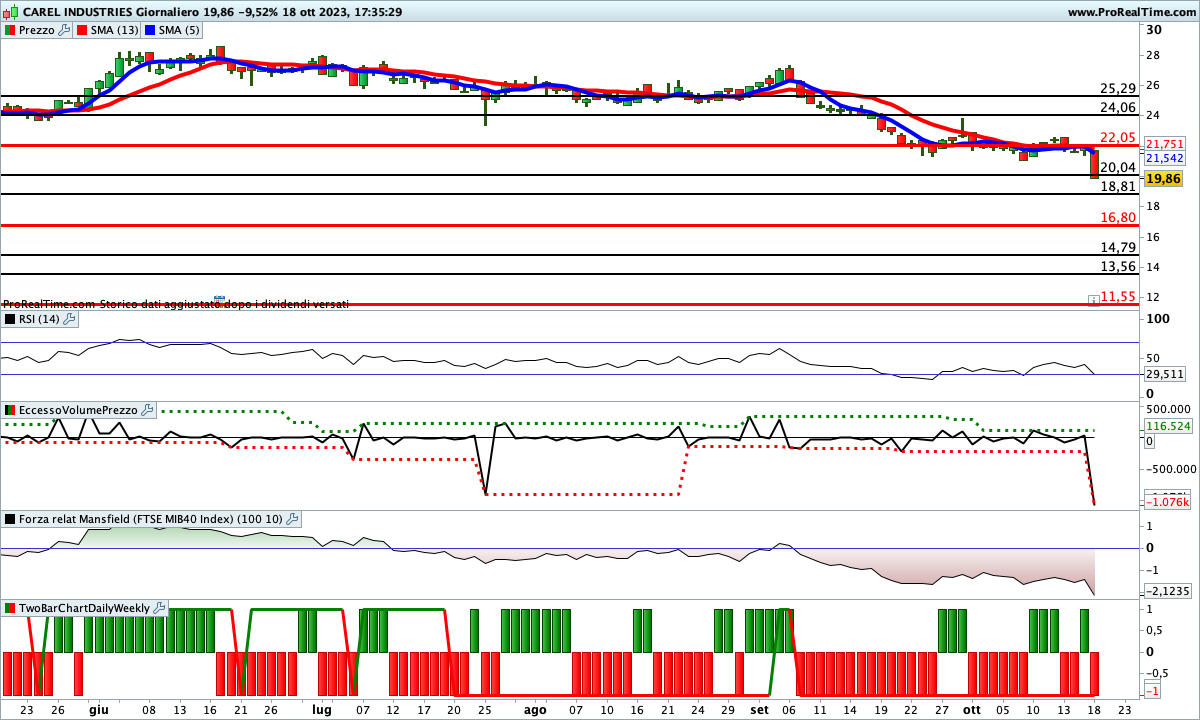Click the EccessoVolumePrezzo wrench icon
This screenshot has width=1200, height=720.
[x=147, y=410]
